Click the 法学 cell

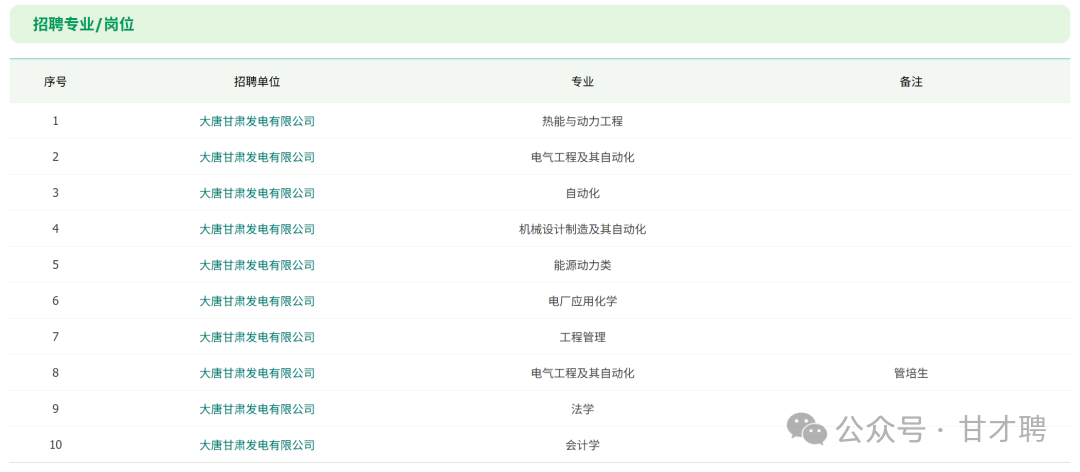[x=582, y=409]
